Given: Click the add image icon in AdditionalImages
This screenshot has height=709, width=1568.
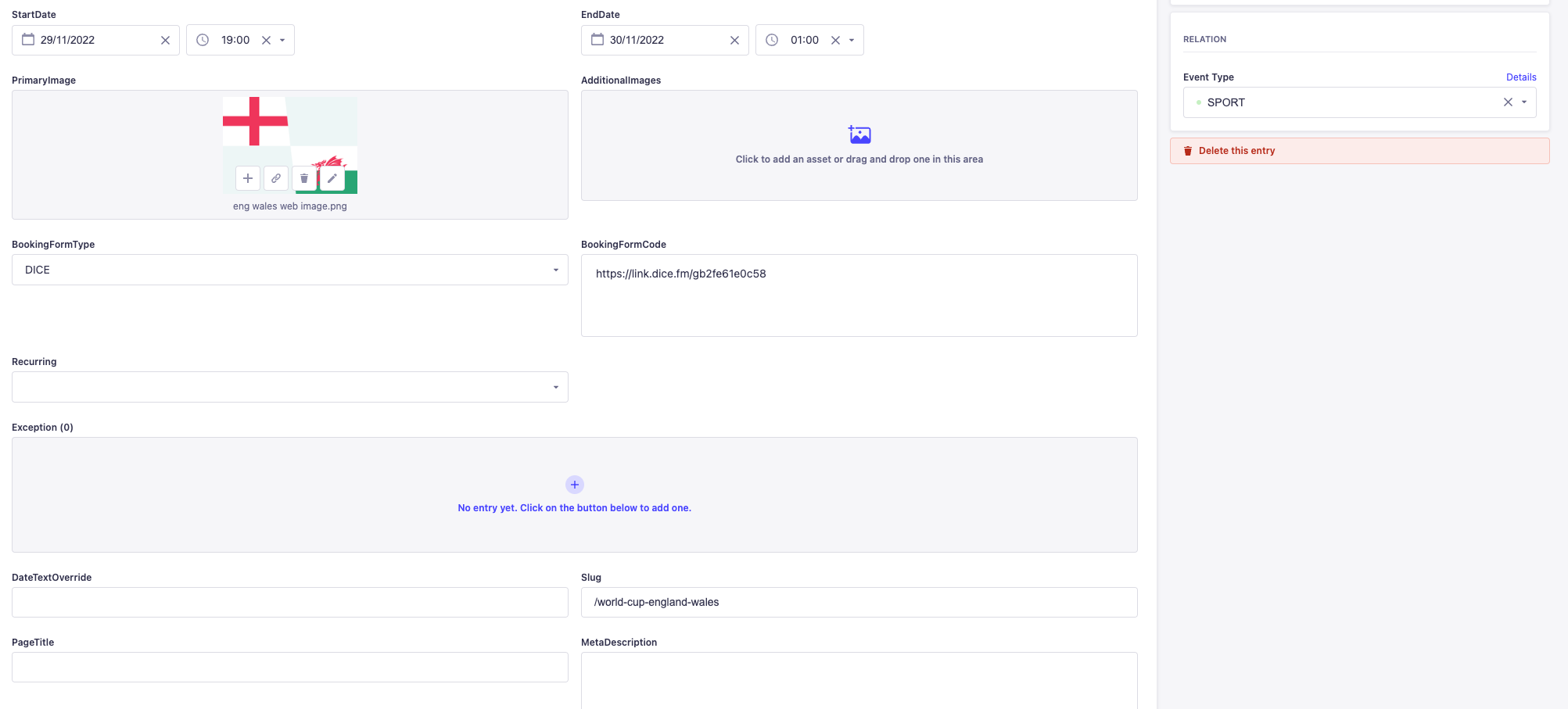Looking at the screenshot, I should tap(859, 135).
